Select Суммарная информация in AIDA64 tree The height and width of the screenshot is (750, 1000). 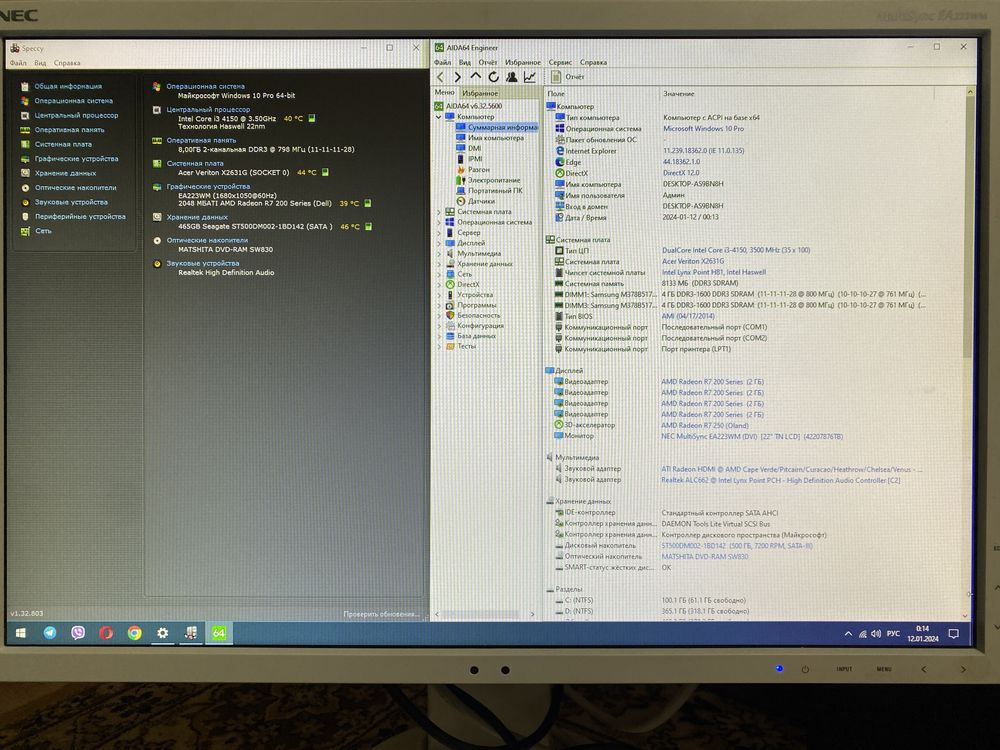point(497,128)
